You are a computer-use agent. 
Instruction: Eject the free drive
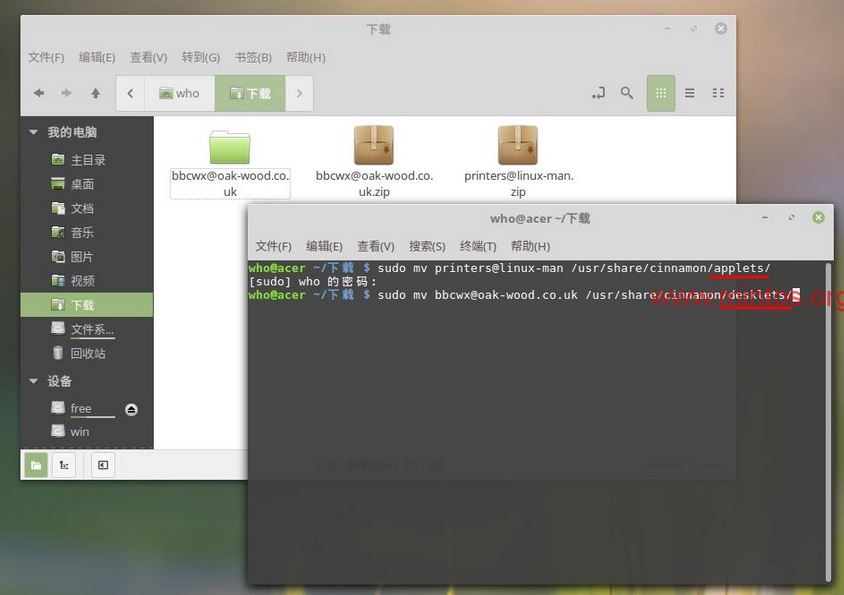[131, 409]
